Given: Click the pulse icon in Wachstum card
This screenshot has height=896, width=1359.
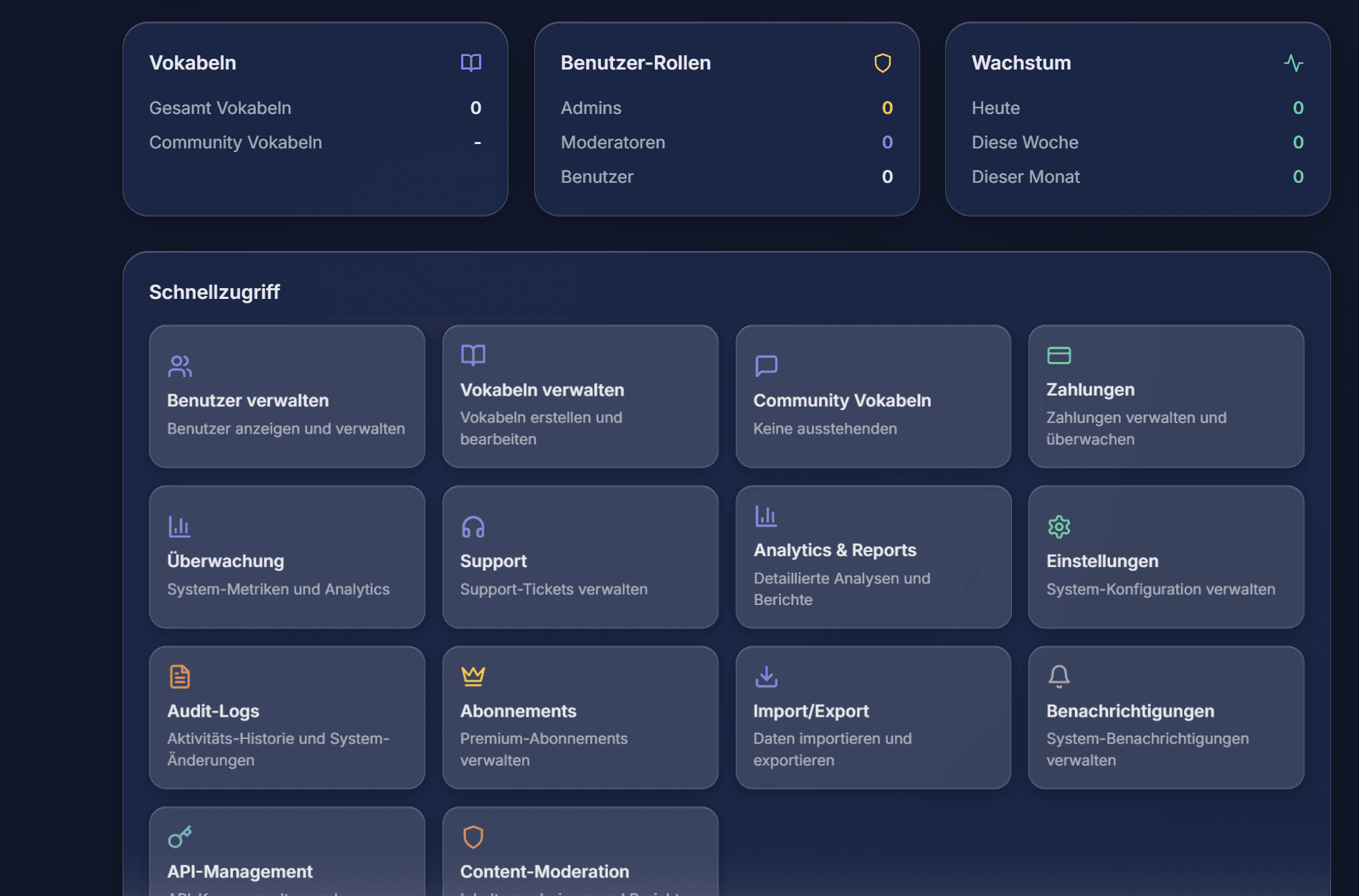Looking at the screenshot, I should (1293, 63).
